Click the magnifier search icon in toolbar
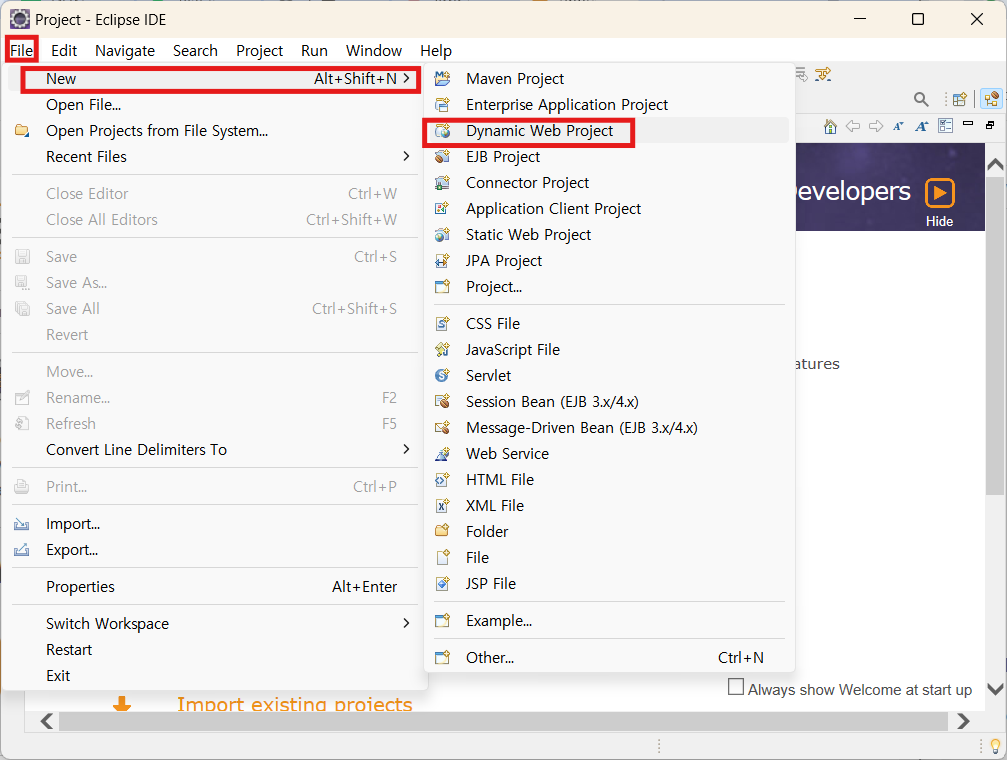The image size is (1007, 760). 921,100
